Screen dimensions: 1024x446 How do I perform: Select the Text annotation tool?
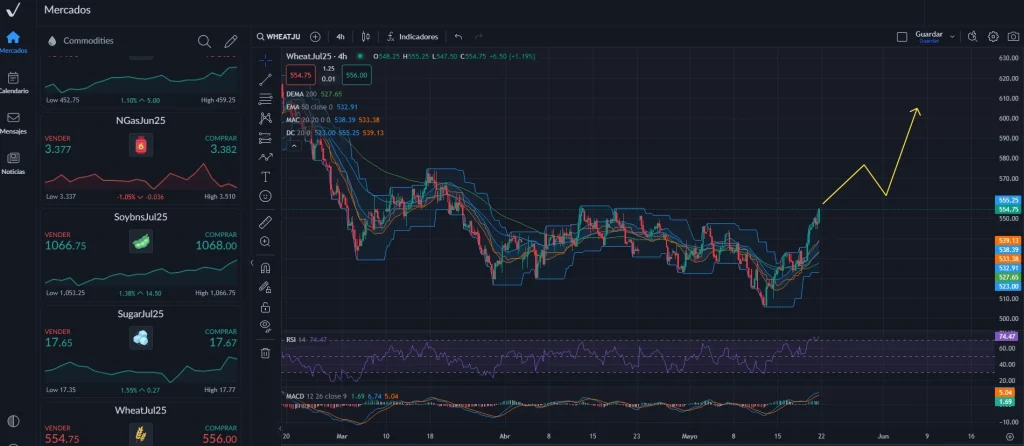click(265, 176)
